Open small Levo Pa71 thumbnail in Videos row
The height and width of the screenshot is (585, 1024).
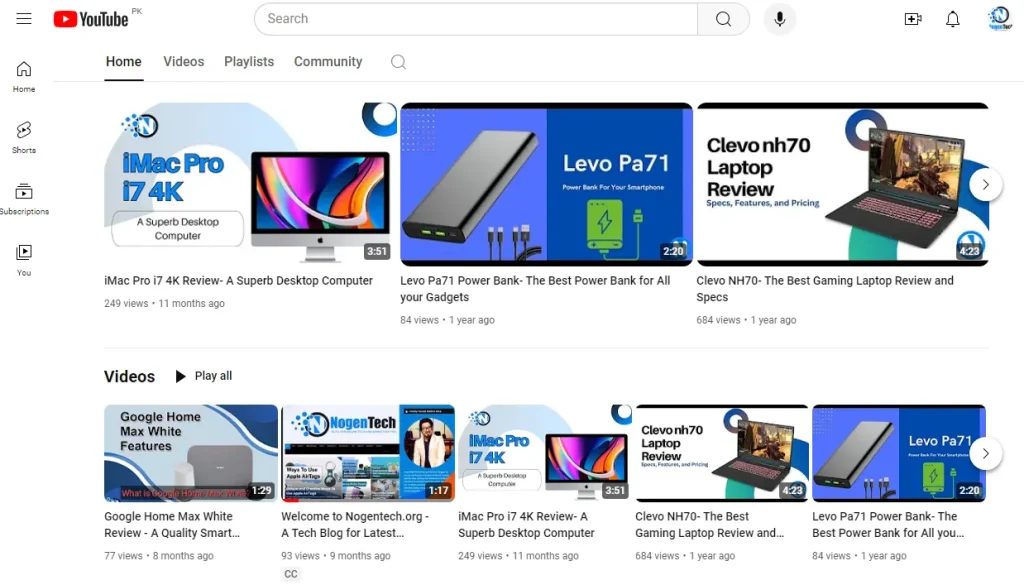[899, 453]
